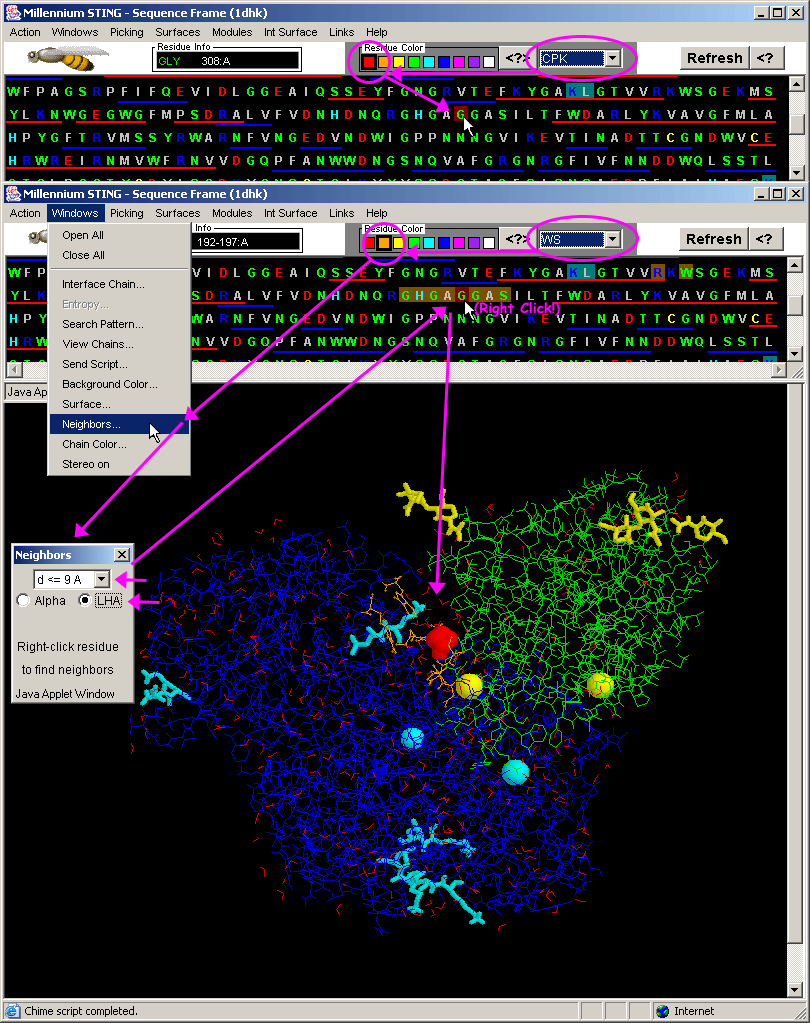Choose 'Open All' from the Windows menu

tap(119, 235)
